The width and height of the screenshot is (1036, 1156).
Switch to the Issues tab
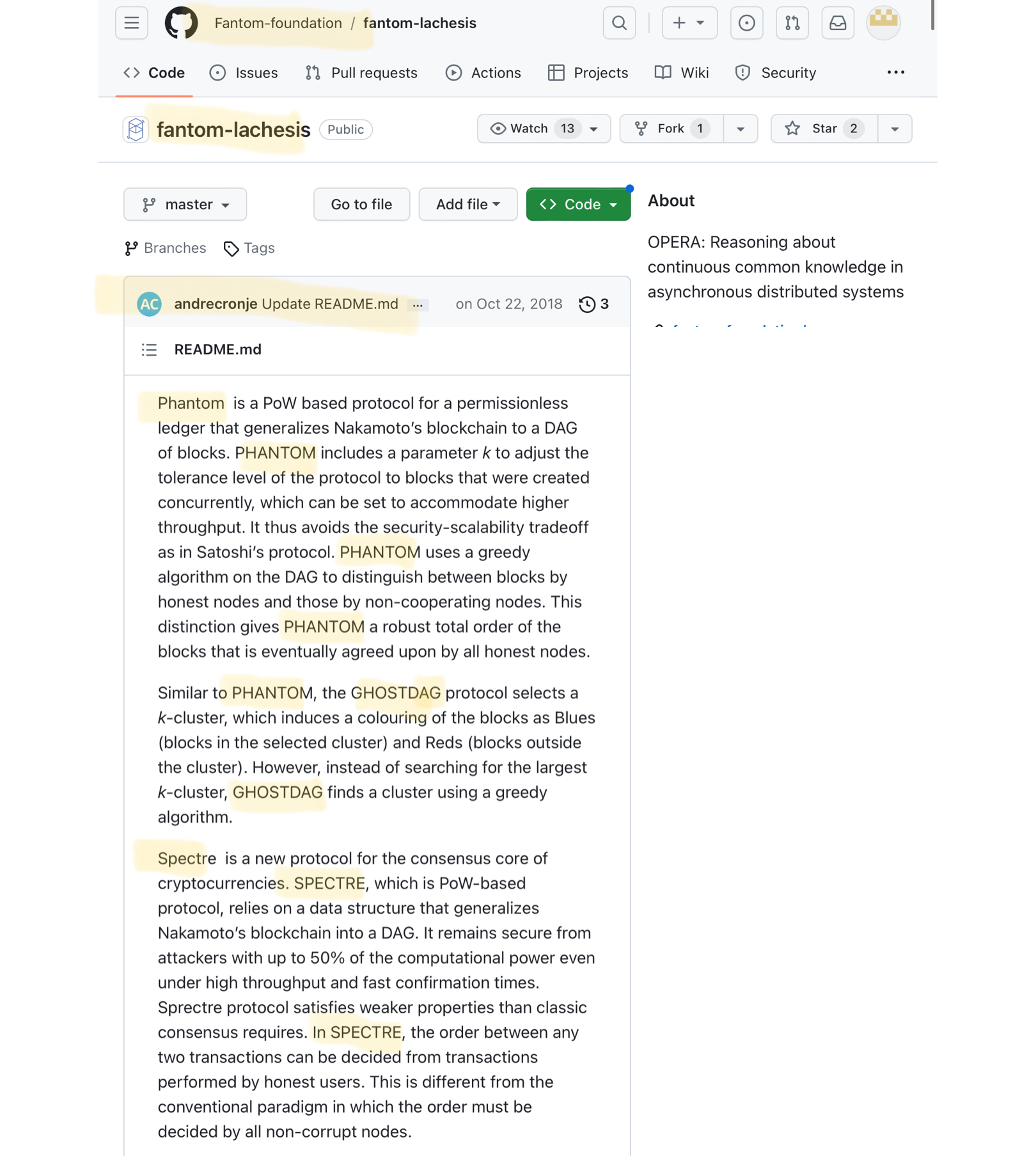[x=244, y=73]
